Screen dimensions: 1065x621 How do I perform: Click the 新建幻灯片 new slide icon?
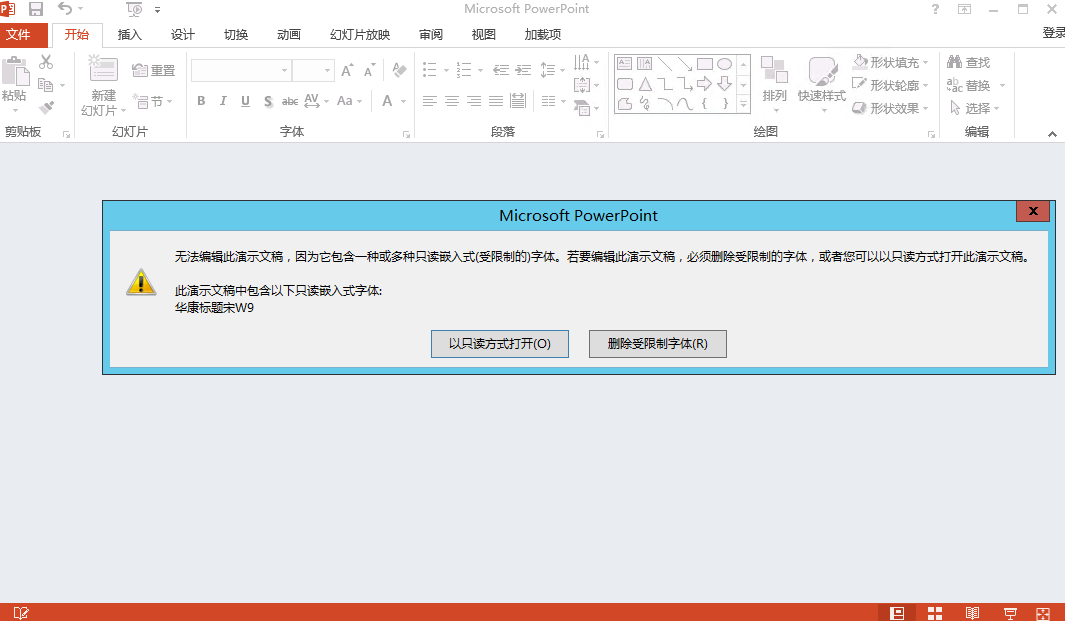[x=103, y=68]
